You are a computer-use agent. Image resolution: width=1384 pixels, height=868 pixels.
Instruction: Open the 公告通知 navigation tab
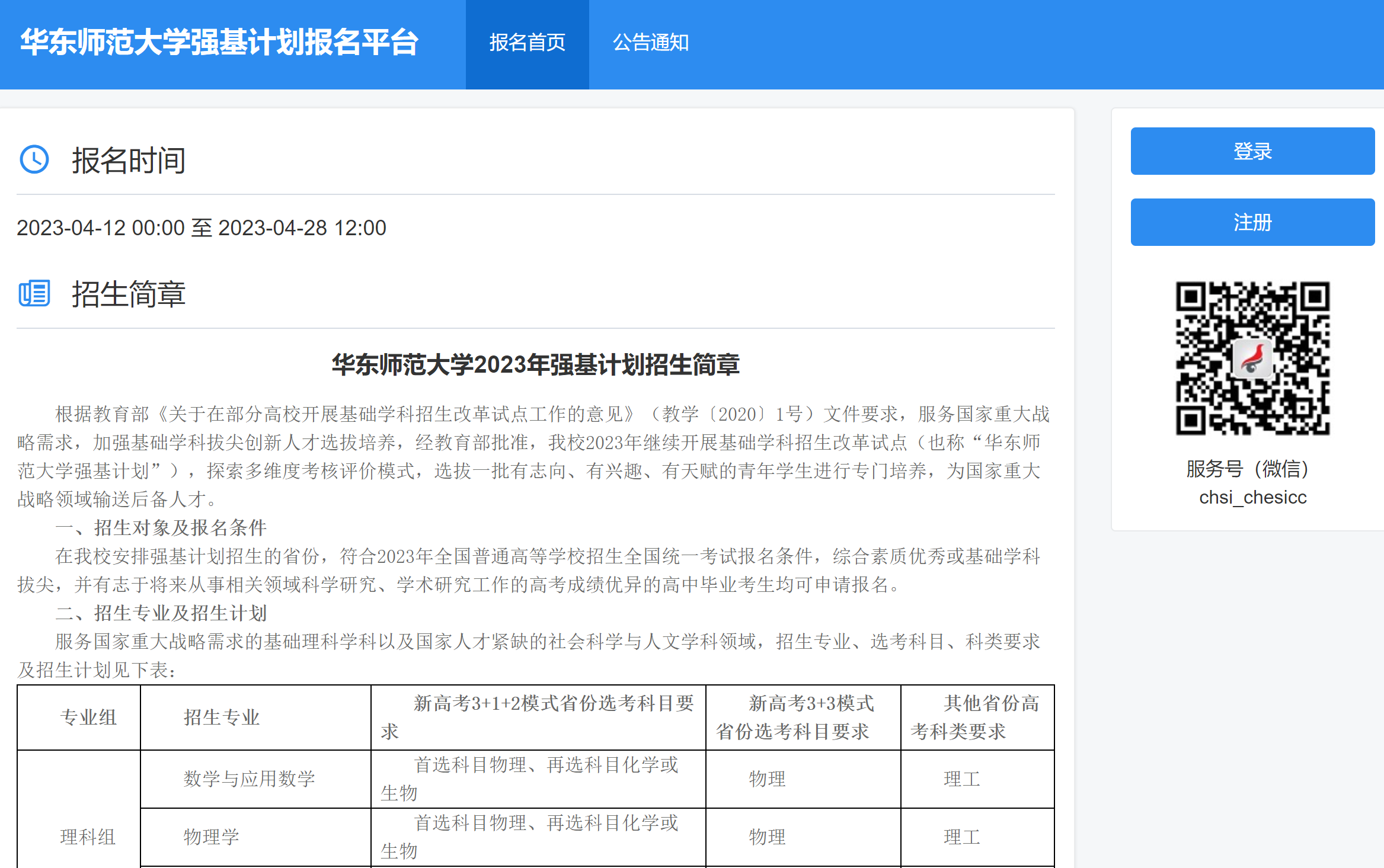click(650, 43)
